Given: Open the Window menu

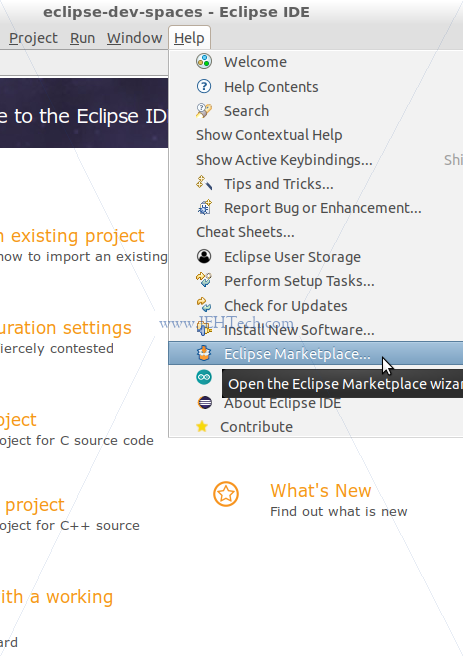Looking at the screenshot, I should tap(134, 38).
